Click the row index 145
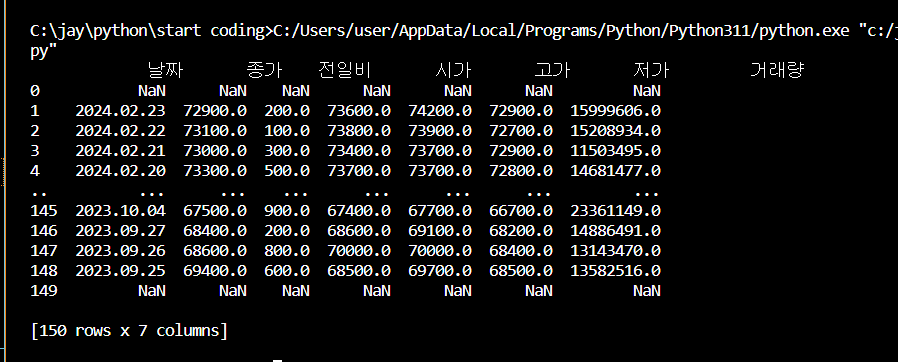Viewport: 898px width, 362px height. 44,211
